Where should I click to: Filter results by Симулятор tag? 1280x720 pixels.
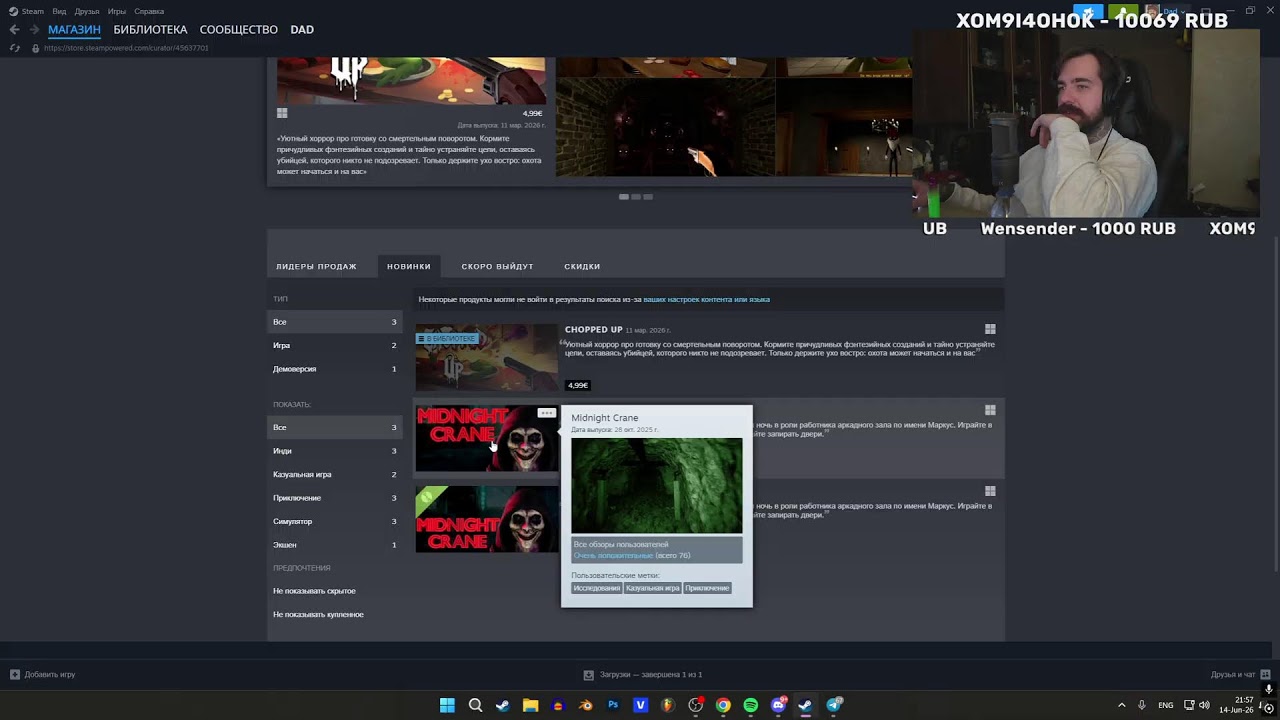(335, 521)
